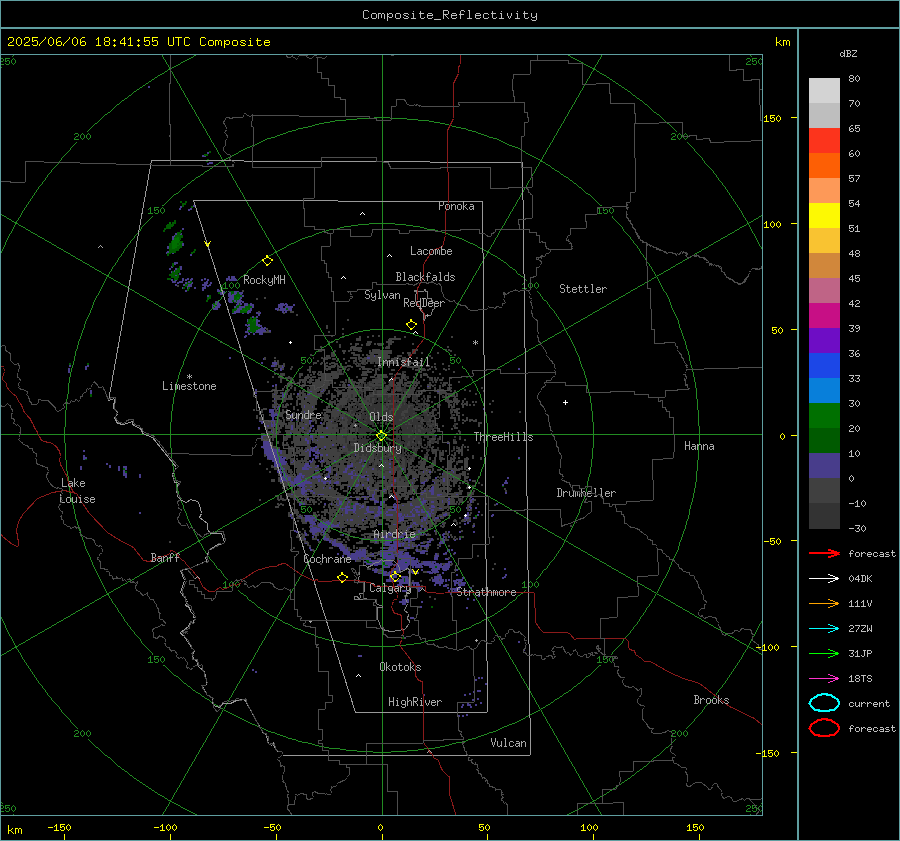Click the Stettler city label
The image size is (900, 841).
coord(583,289)
